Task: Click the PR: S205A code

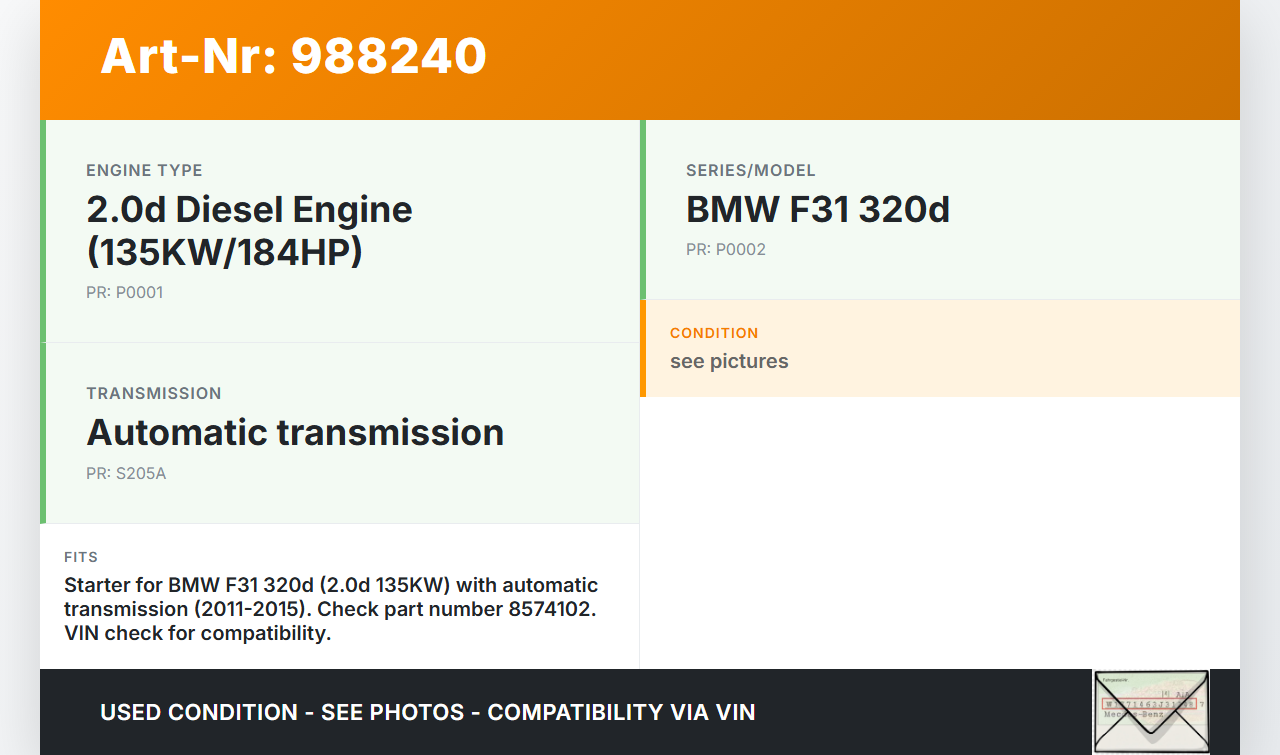Action: tap(126, 473)
